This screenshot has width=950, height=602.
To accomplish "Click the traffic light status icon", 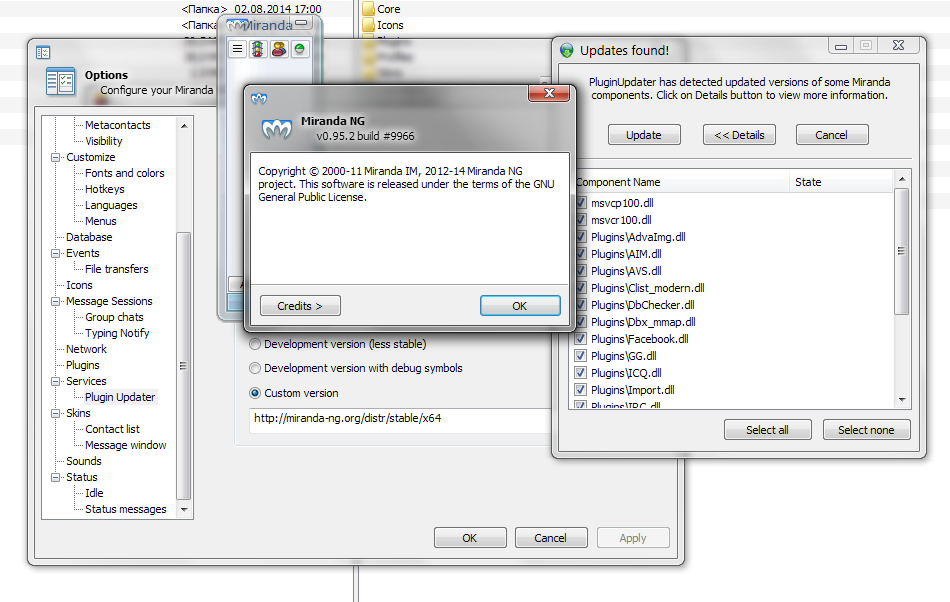I will (x=258, y=49).
